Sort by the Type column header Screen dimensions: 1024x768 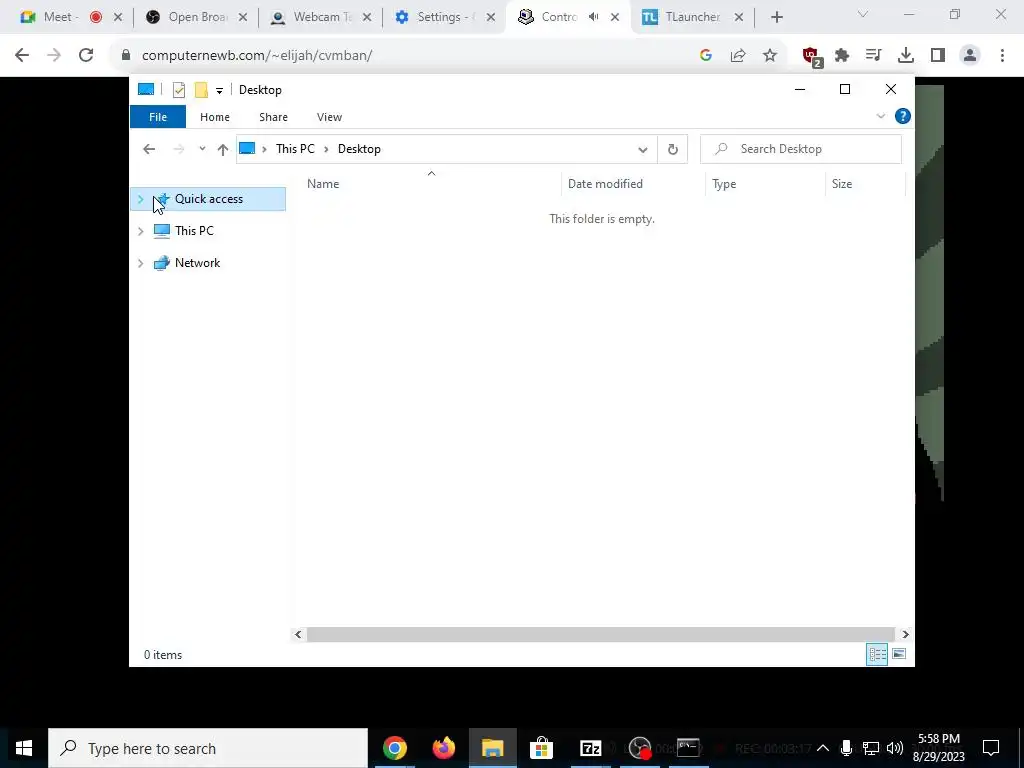point(765,184)
